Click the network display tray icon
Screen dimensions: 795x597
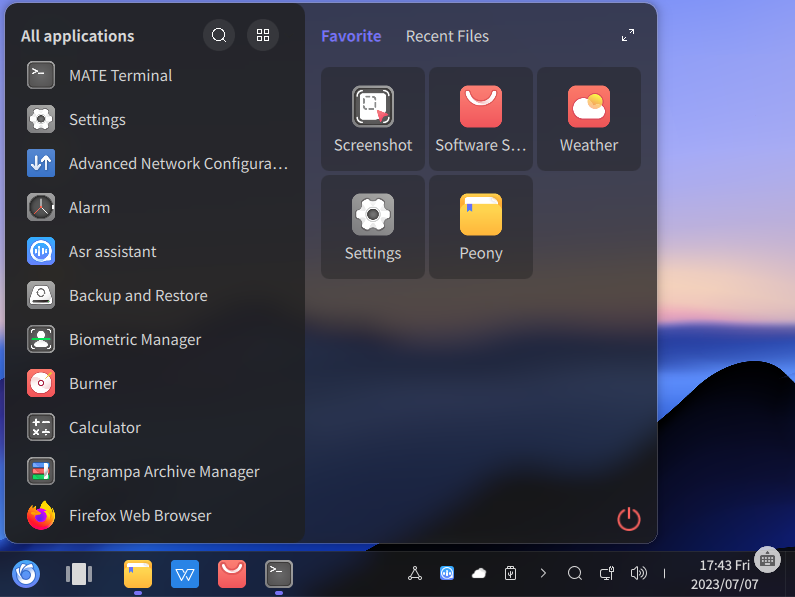click(x=607, y=573)
